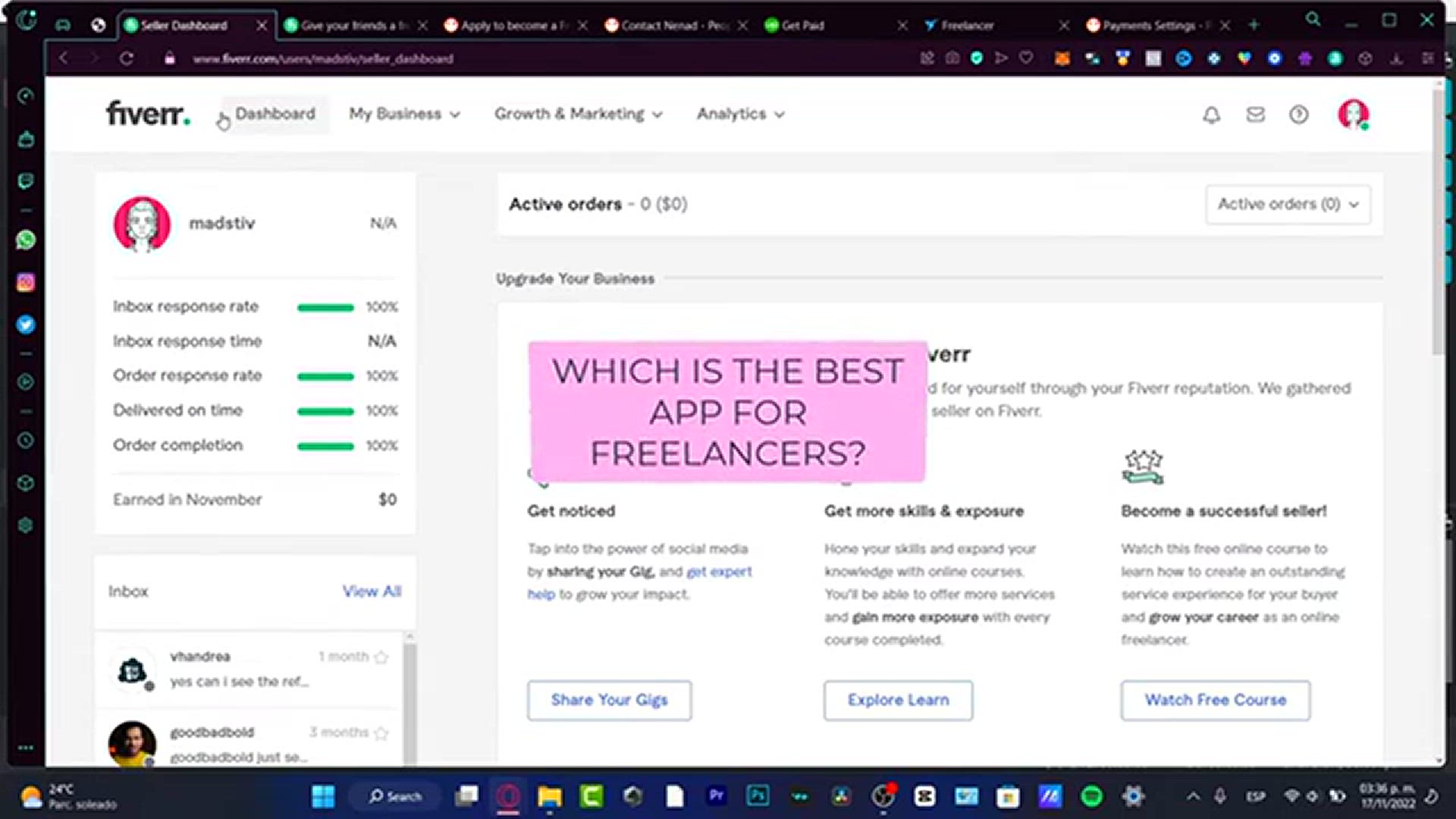Open Premiere Pro from taskbar
Viewport: 1456px width, 819px height.
pos(716,795)
